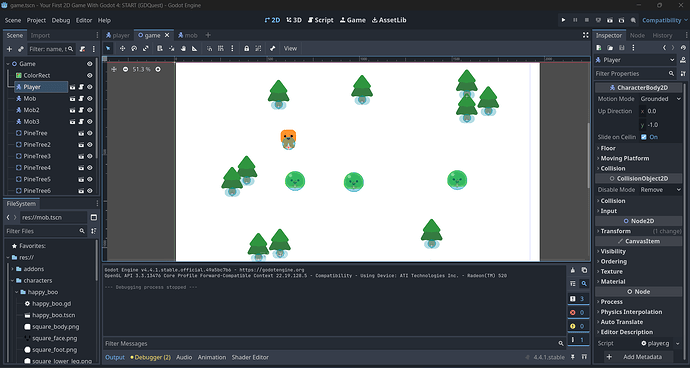
Task: Group the selected node's children
Action: click(x=258, y=48)
